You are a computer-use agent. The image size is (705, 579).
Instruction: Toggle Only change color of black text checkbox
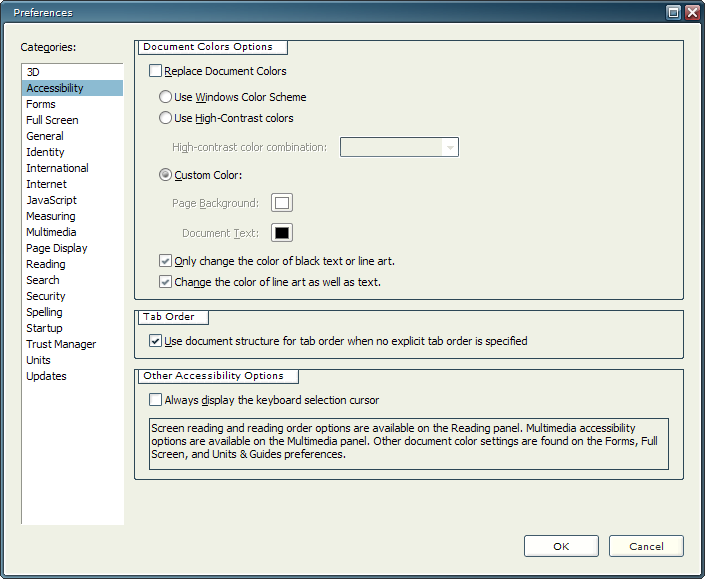[x=165, y=261]
